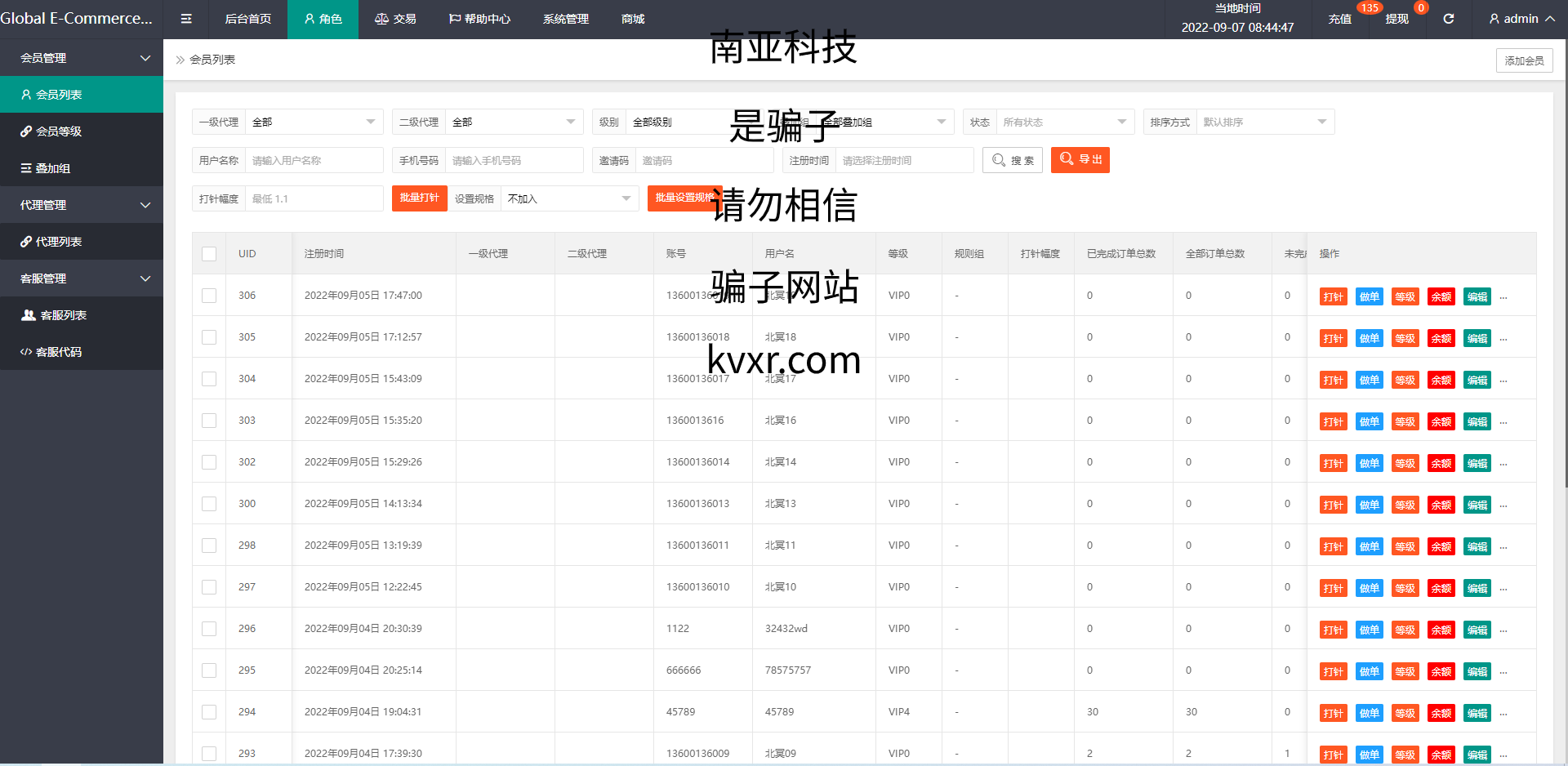Viewport: 1568px width, 766px height.
Task: Toggle the sidebar collapse hamburger icon
Action: coord(186,19)
